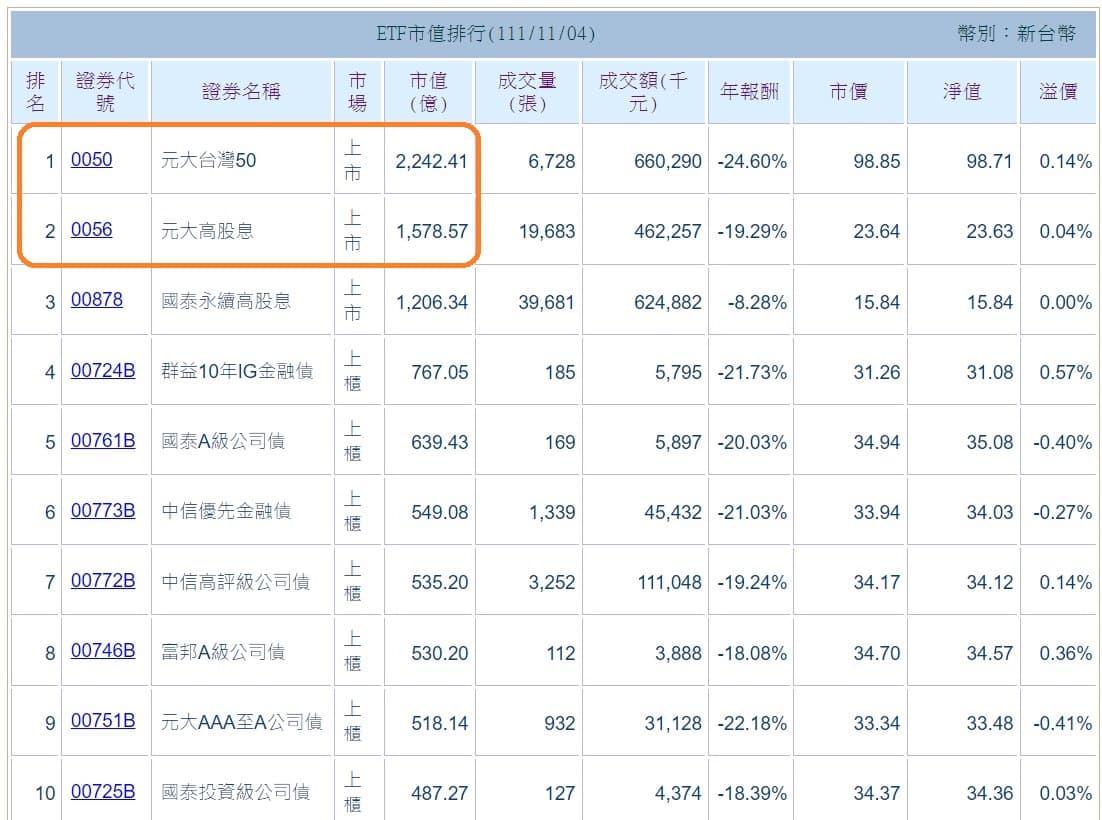Open the 0050 ETF detail link
1102x820 pixels.
pos(92,159)
